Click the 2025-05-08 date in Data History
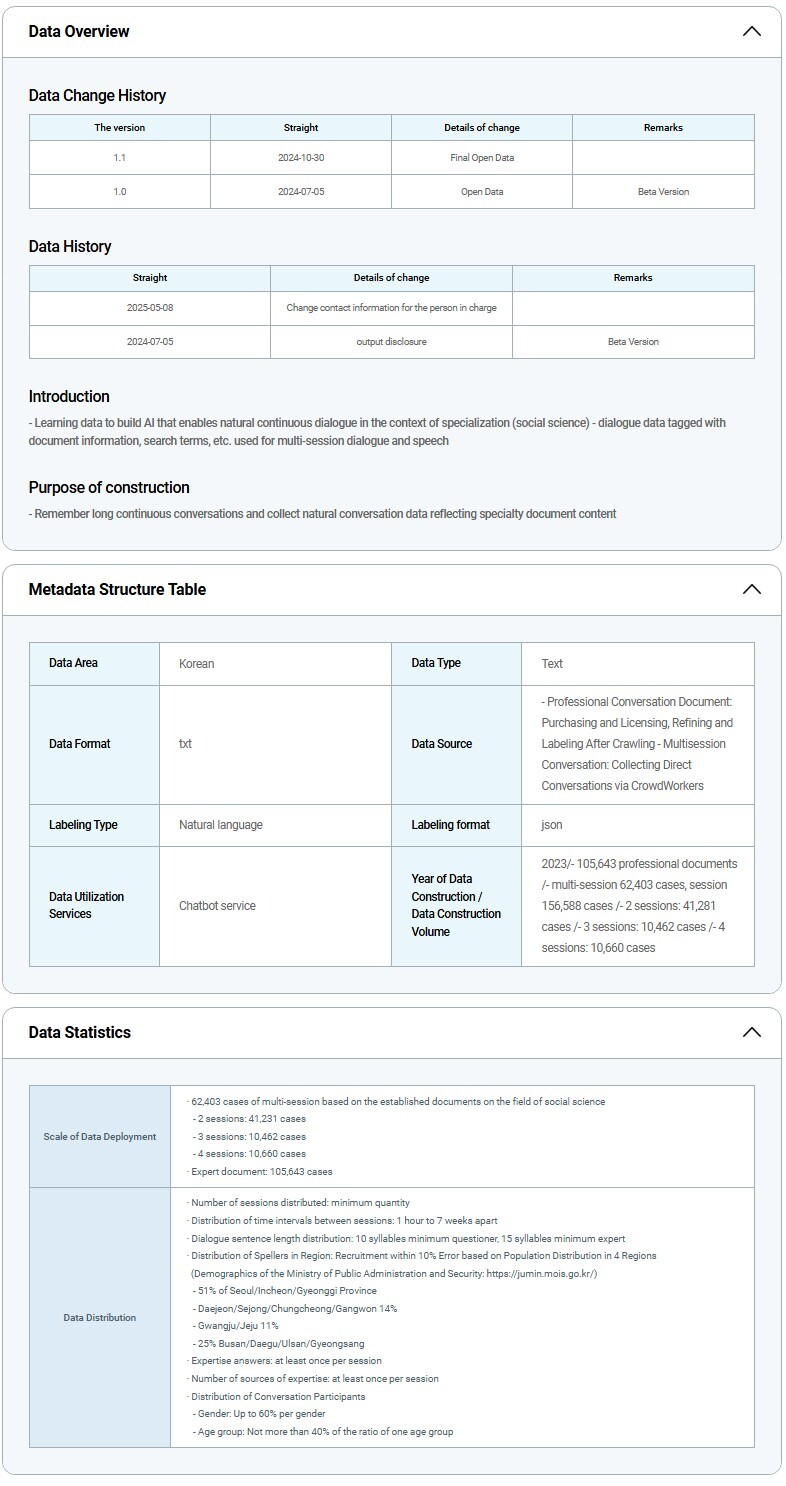 [150, 308]
